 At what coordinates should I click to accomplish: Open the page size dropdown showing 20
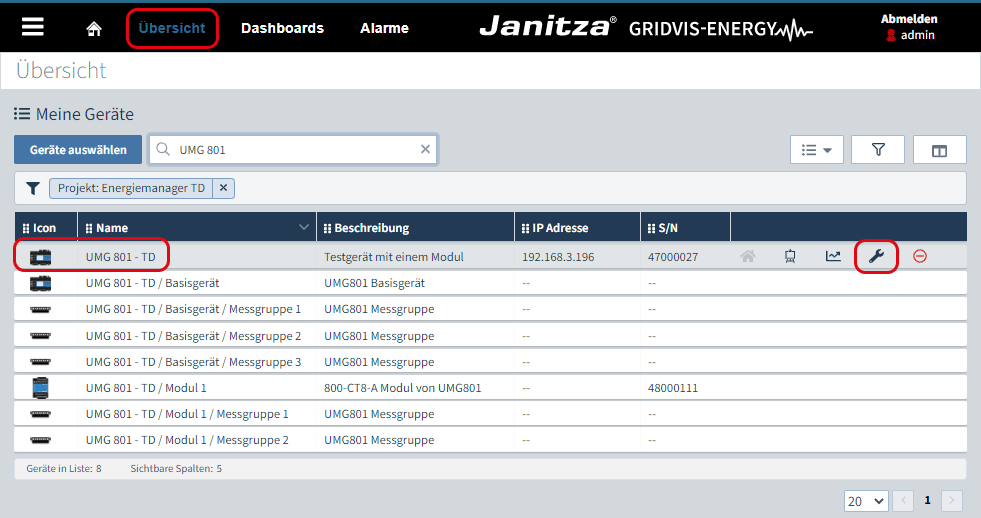866,500
